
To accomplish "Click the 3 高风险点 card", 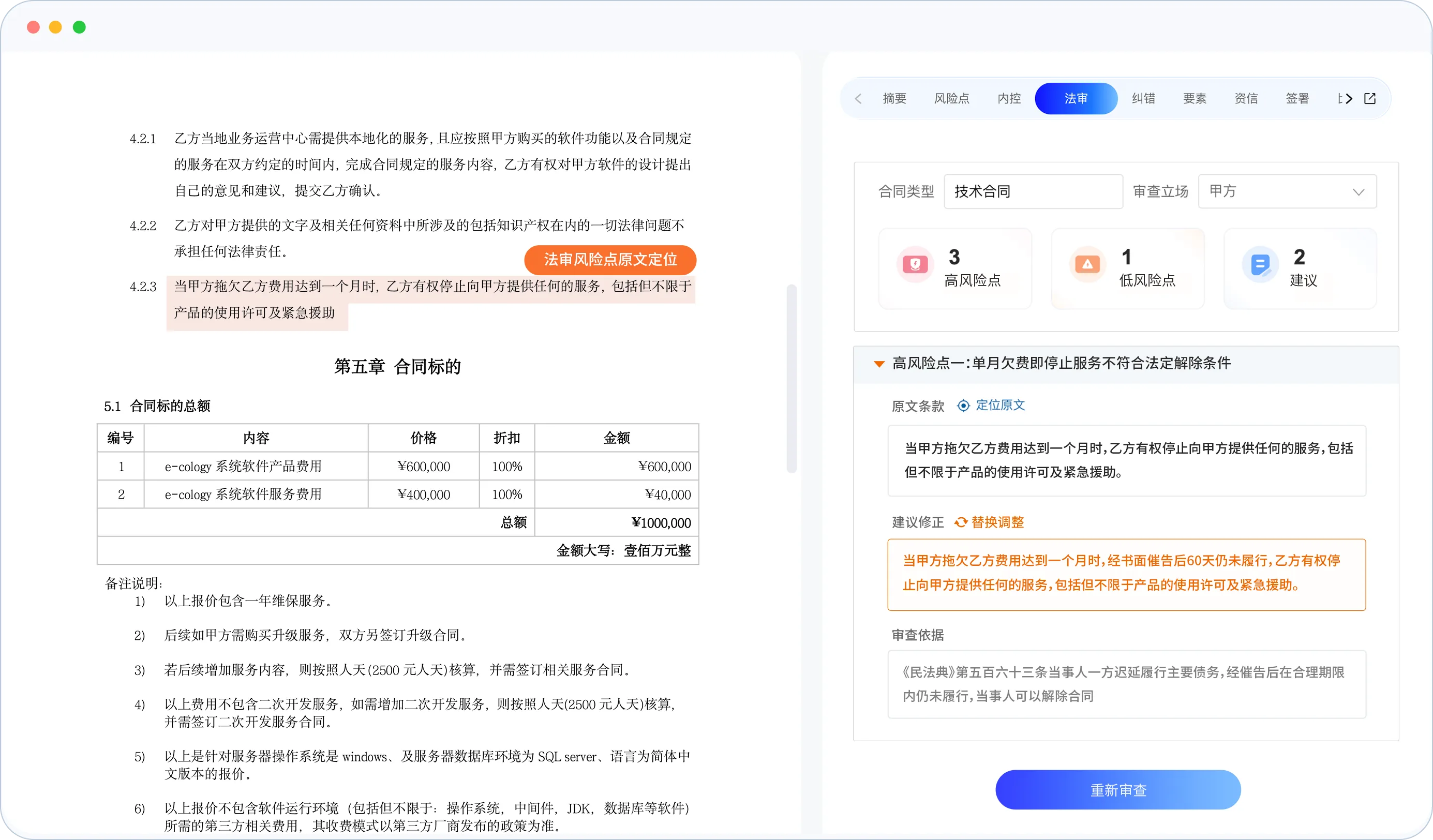I will [x=955, y=268].
